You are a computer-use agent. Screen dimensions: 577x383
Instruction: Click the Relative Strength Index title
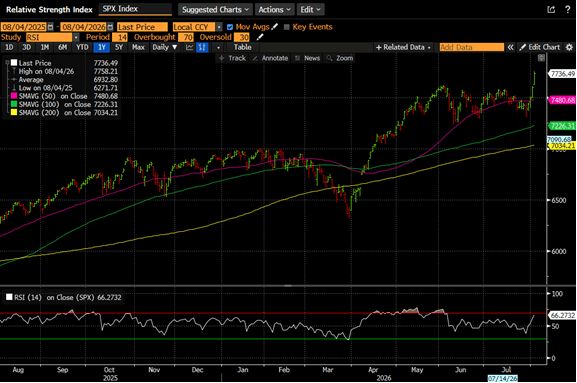pos(49,10)
